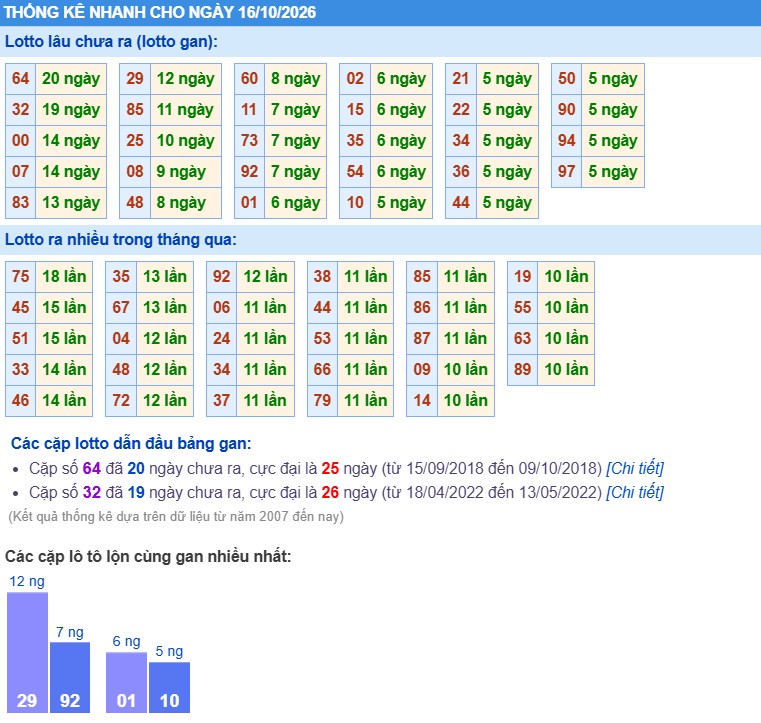The height and width of the screenshot is (723, 761).
Task: Open Chi tiết link for pair 64
Action: (635, 468)
